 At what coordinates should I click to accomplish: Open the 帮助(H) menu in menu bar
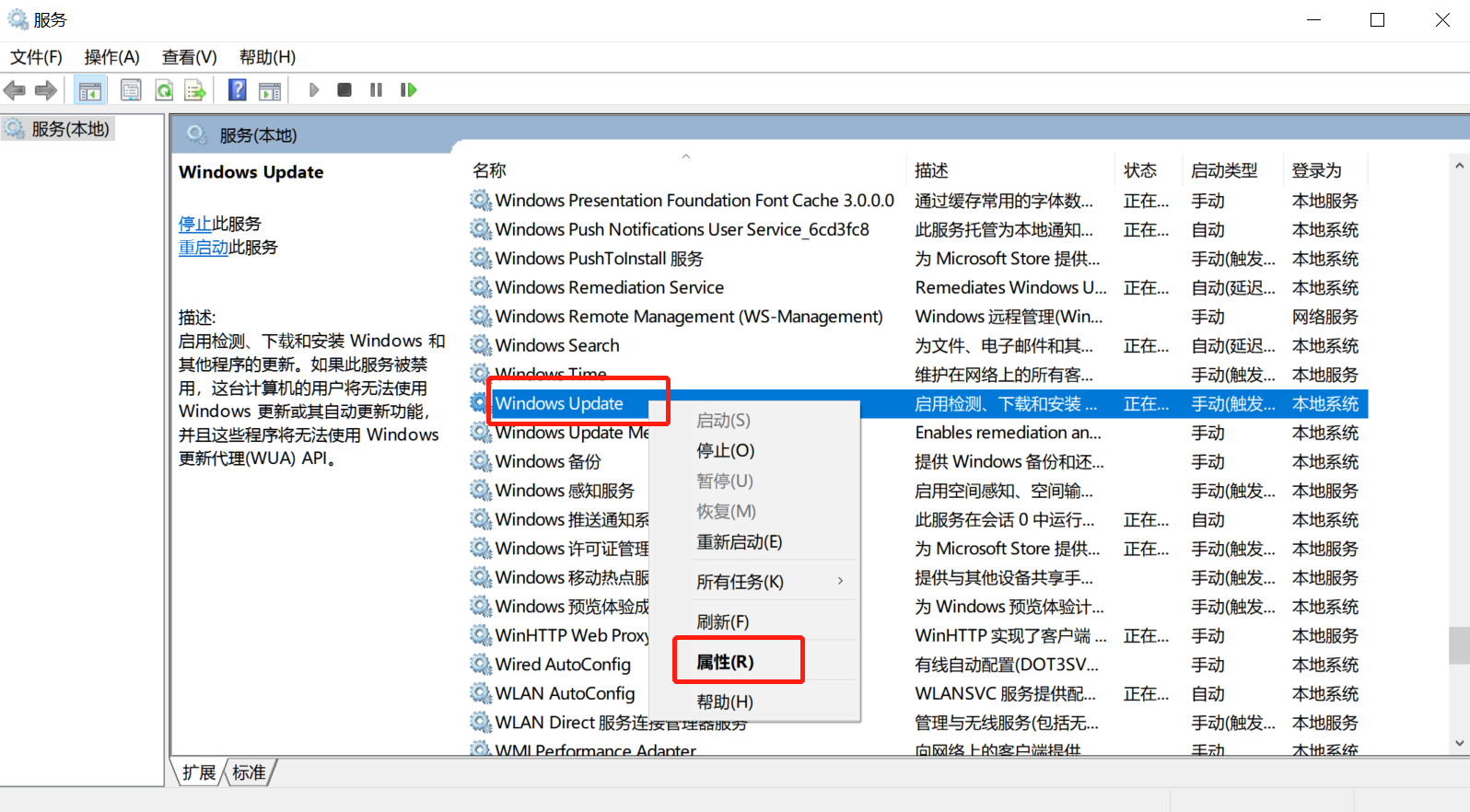click(267, 57)
